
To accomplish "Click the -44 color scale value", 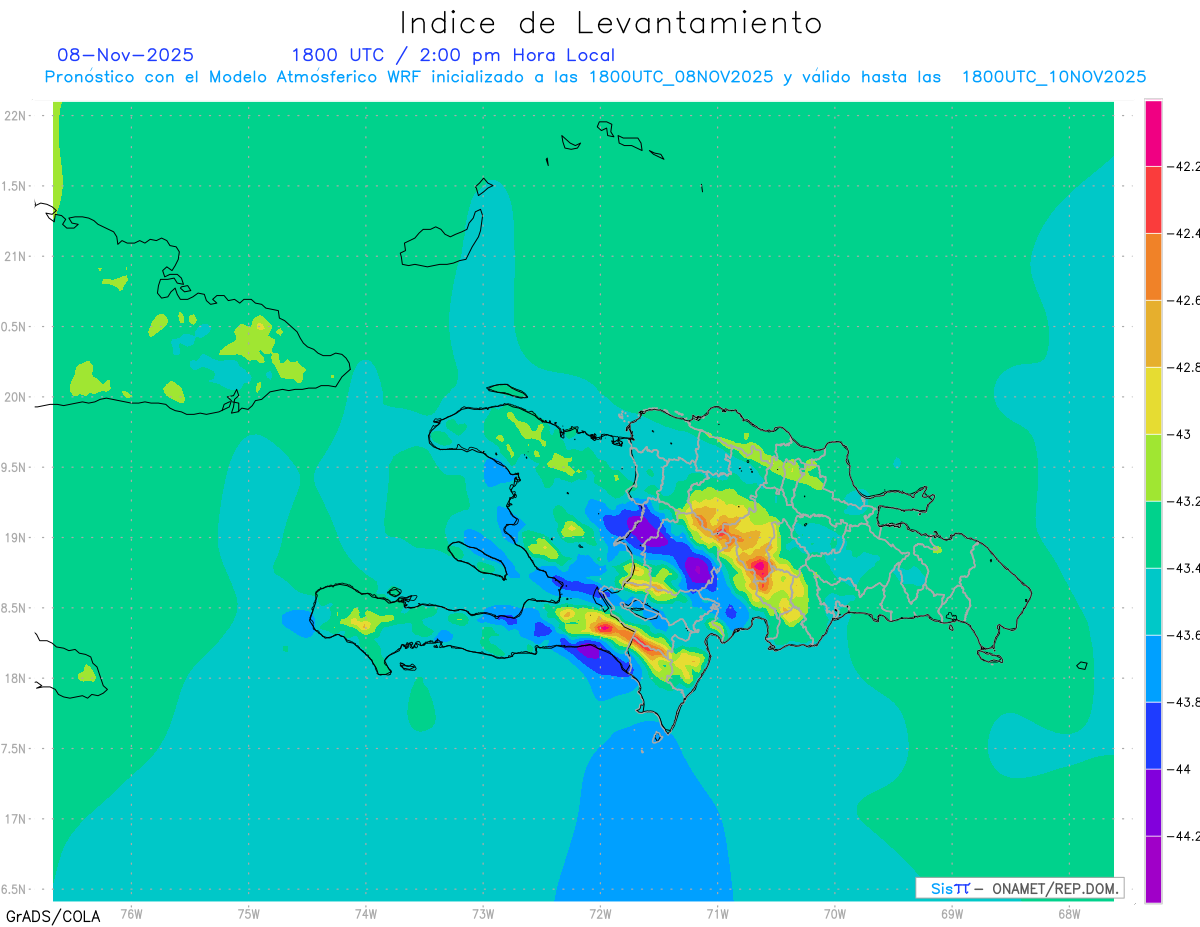I will (x=1180, y=769).
